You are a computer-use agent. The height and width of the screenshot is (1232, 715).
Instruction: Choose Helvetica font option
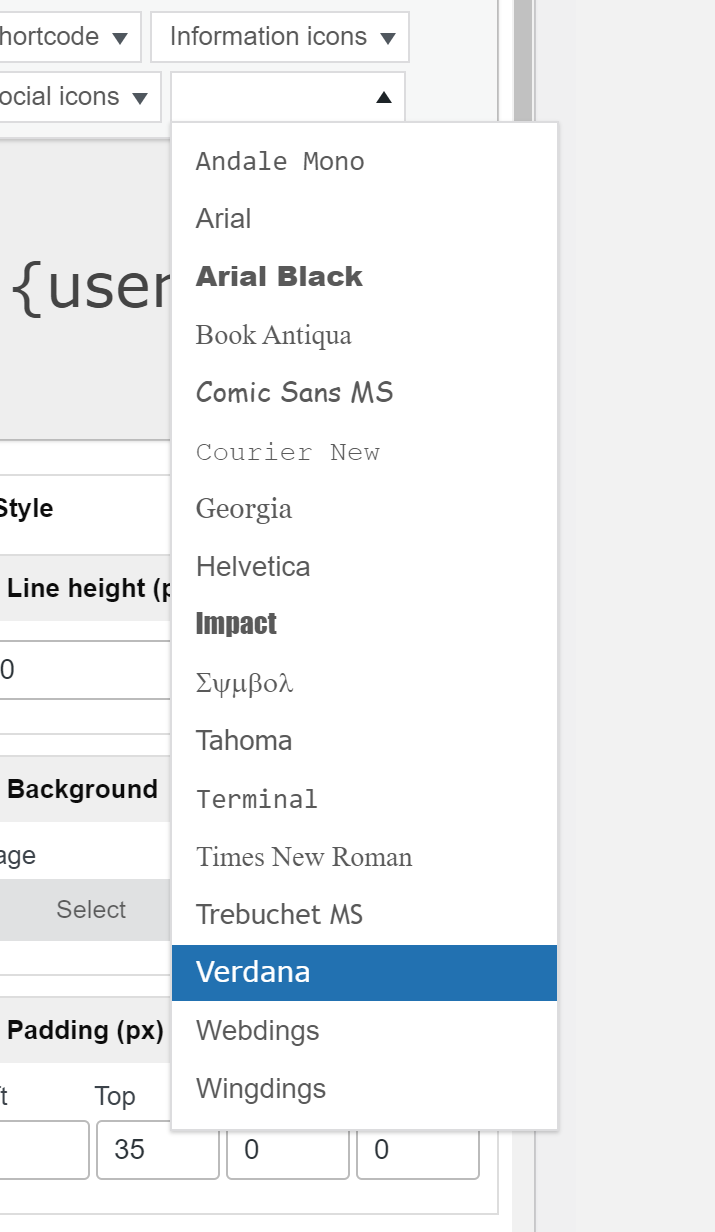[364, 567]
